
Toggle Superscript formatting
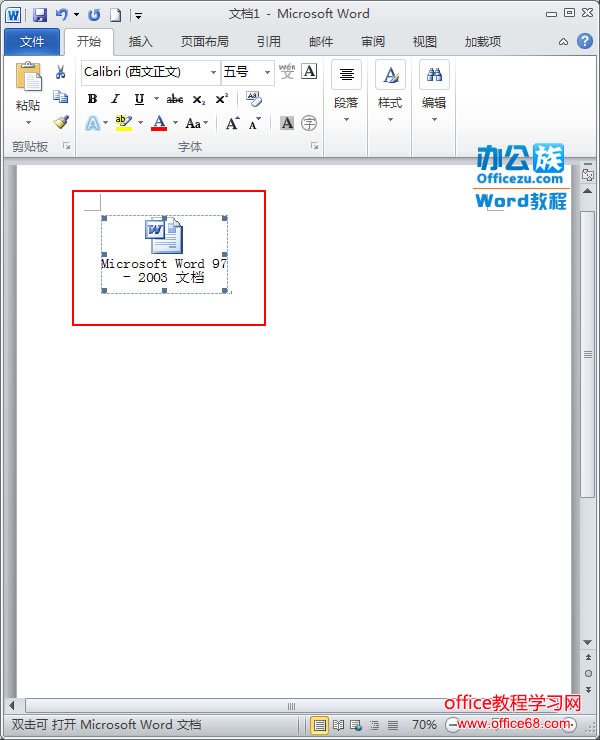(221, 99)
